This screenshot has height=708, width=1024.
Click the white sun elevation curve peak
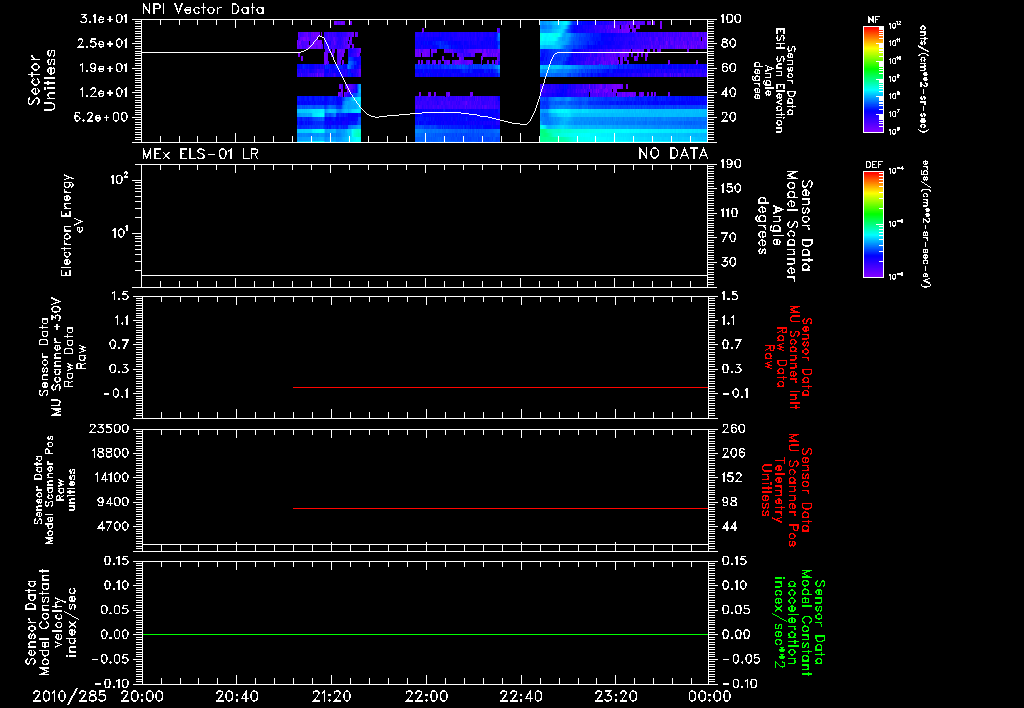click(319, 36)
